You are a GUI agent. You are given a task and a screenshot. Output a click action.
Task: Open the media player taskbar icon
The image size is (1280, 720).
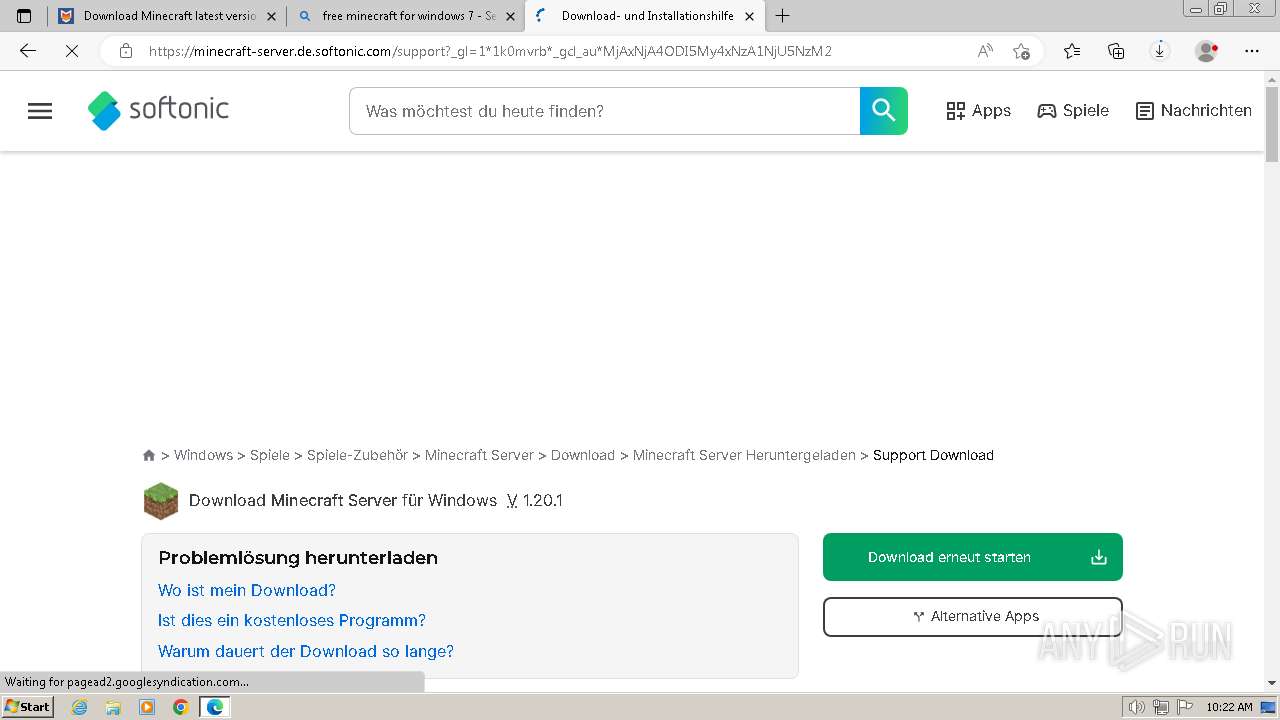(x=147, y=707)
